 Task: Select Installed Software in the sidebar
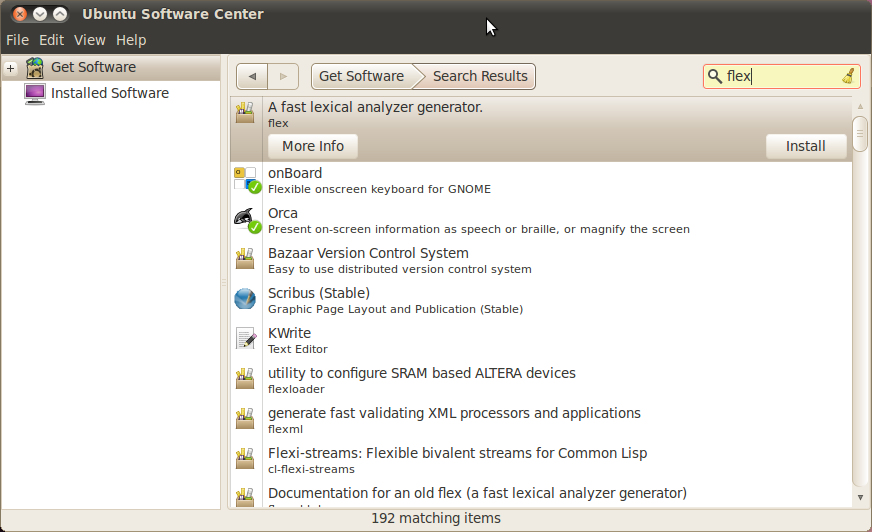(x=110, y=93)
